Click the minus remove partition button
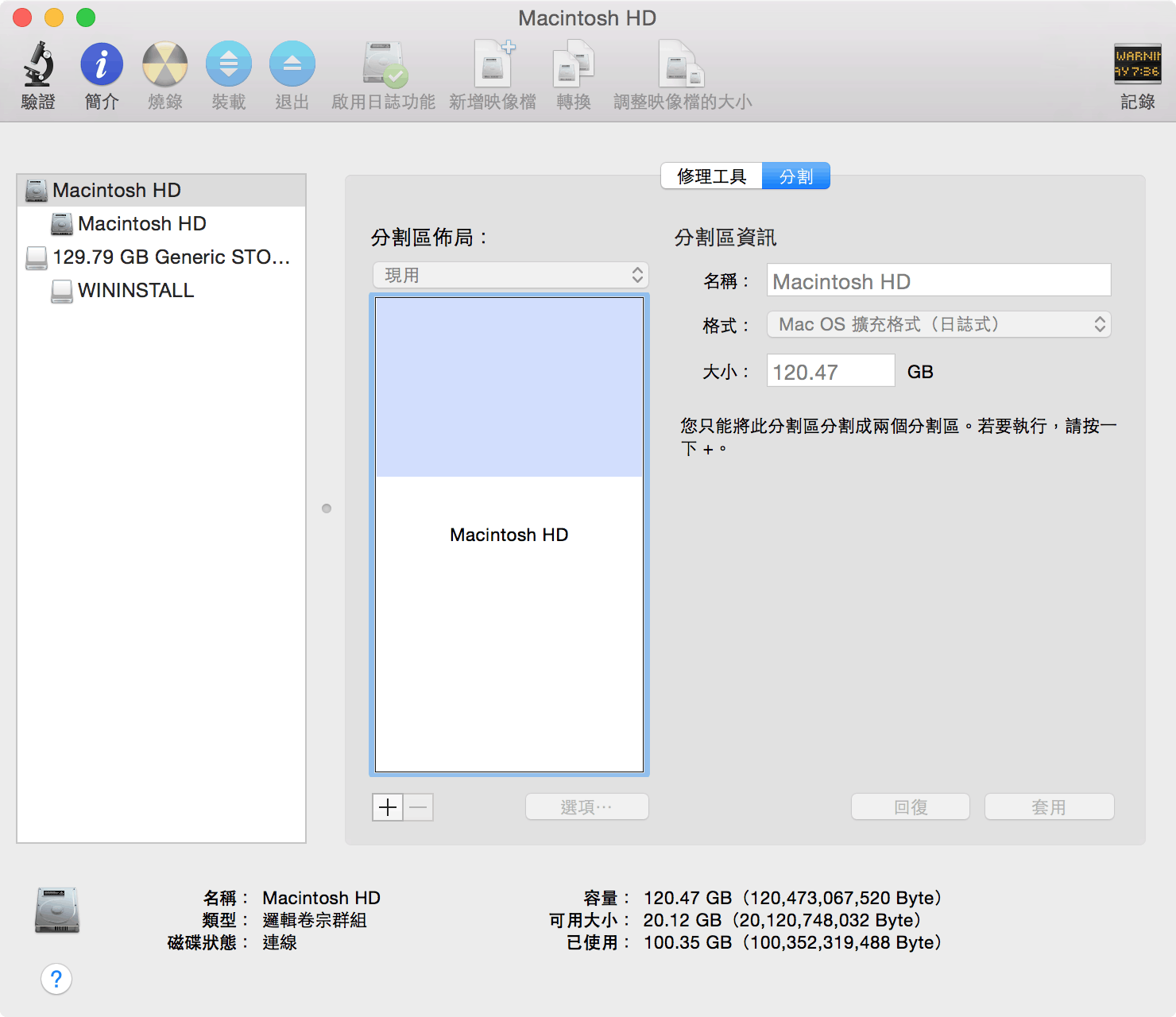Viewport: 1176px width, 1017px height. [419, 807]
